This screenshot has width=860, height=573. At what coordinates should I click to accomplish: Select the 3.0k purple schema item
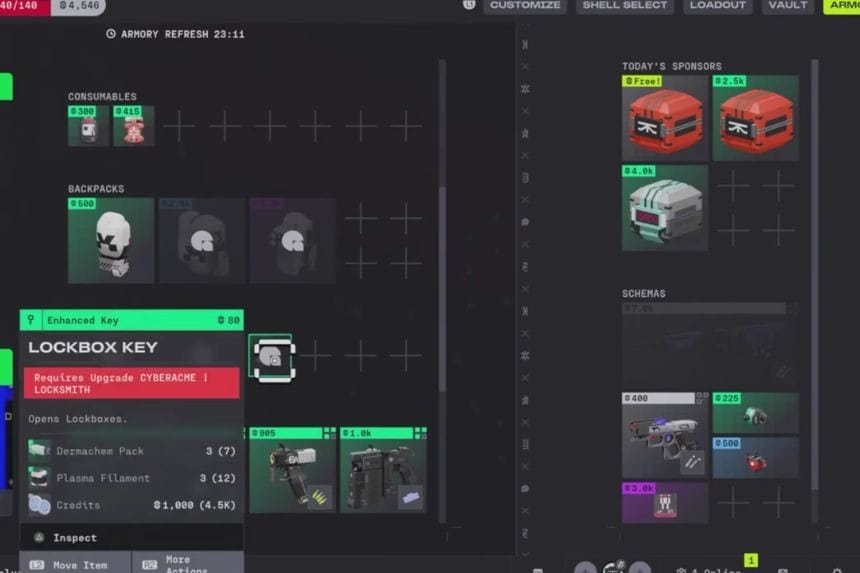click(664, 503)
